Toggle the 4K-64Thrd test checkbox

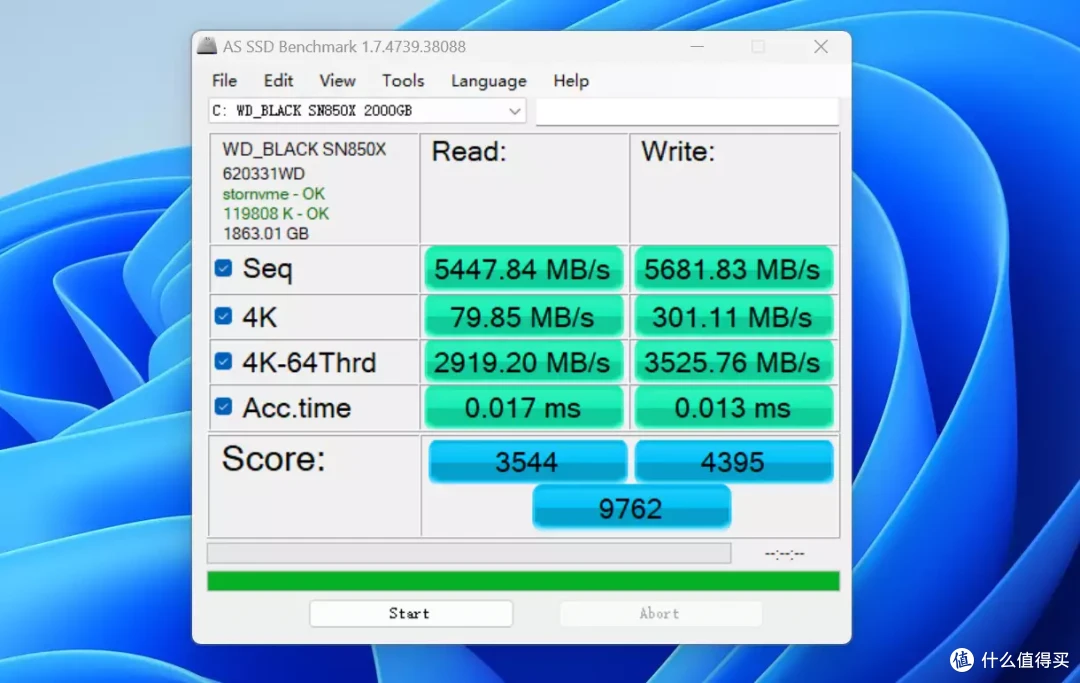click(223, 361)
